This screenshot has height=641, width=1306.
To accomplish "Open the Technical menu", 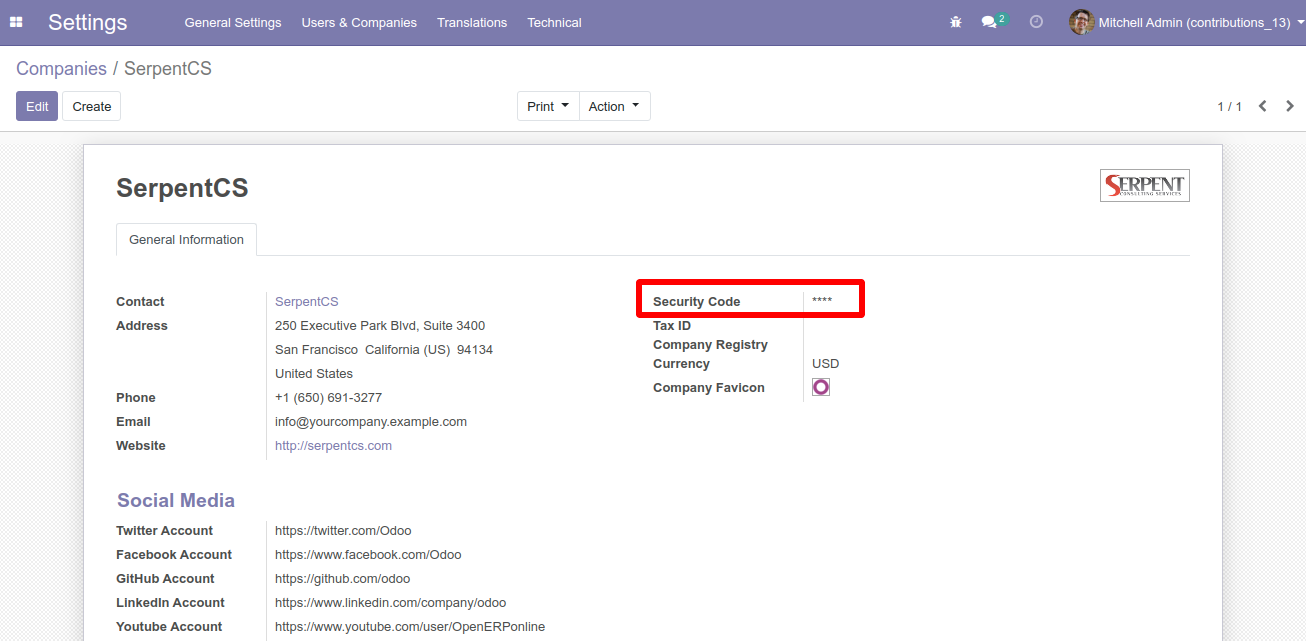I will coord(554,22).
